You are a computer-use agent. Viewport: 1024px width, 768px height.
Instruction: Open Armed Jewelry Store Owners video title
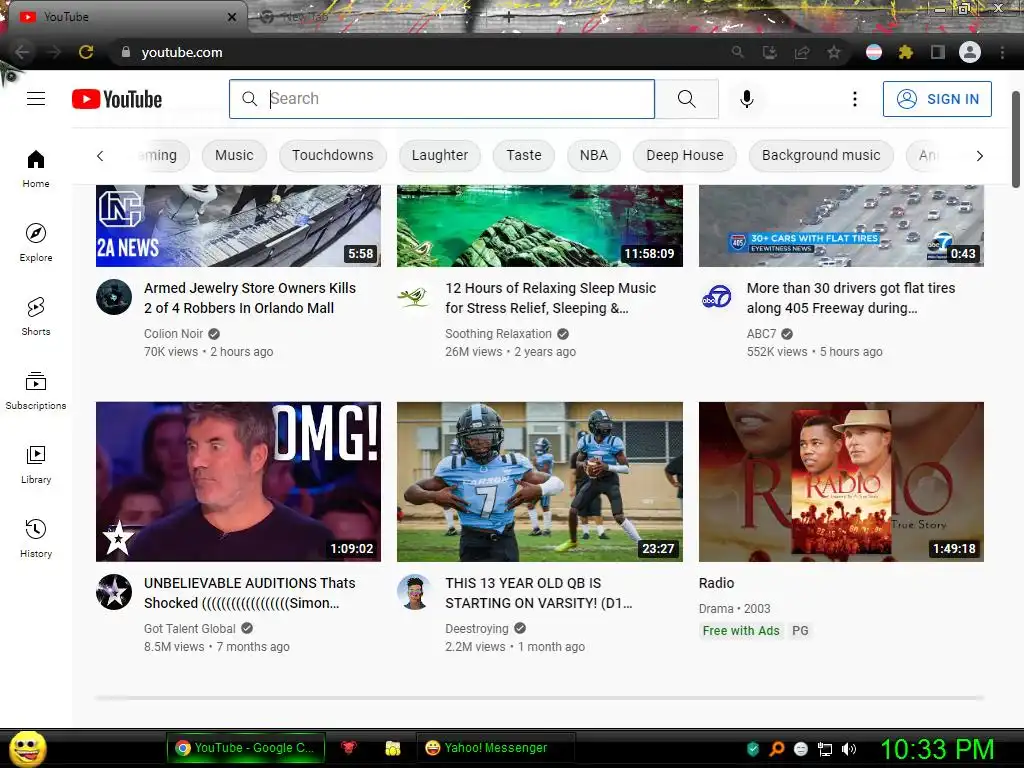point(250,298)
